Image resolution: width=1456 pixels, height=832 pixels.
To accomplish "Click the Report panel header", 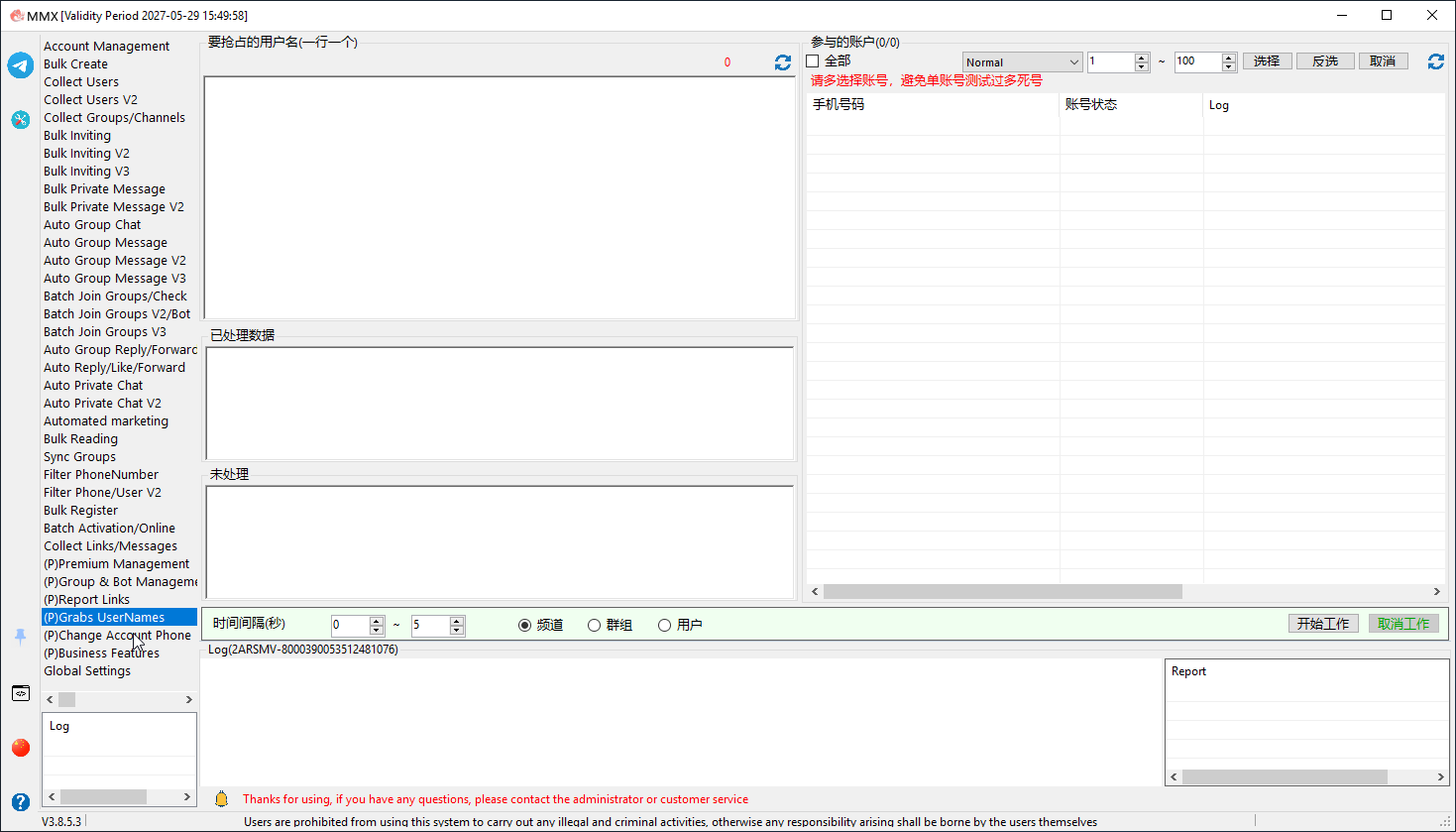I will [x=1306, y=671].
